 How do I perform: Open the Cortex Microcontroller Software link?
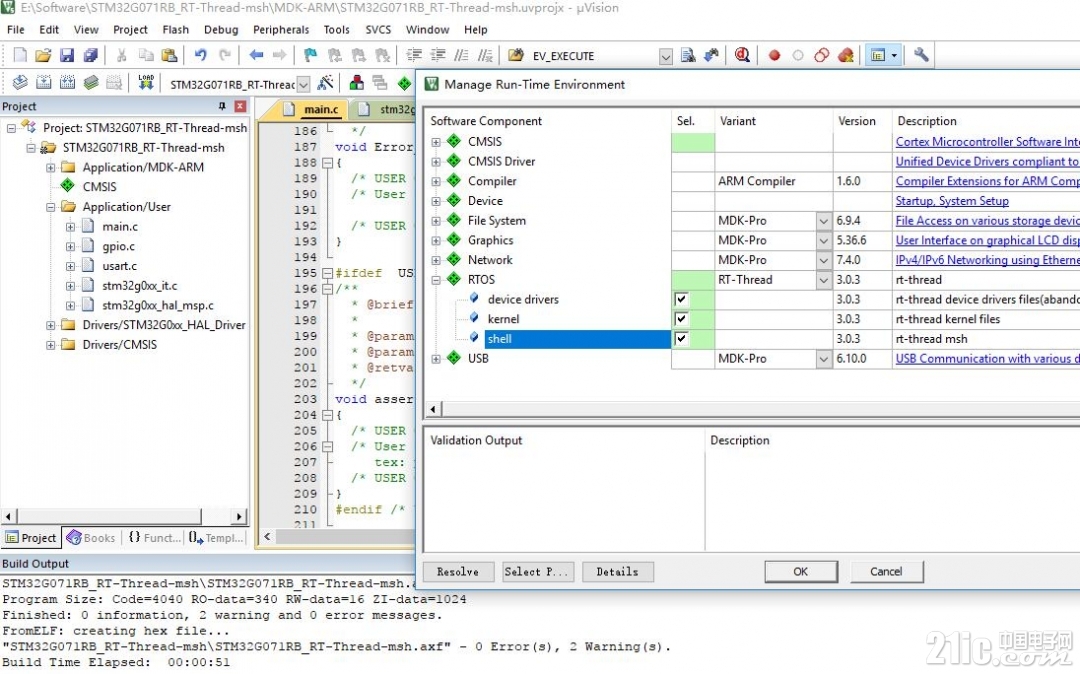coord(987,142)
